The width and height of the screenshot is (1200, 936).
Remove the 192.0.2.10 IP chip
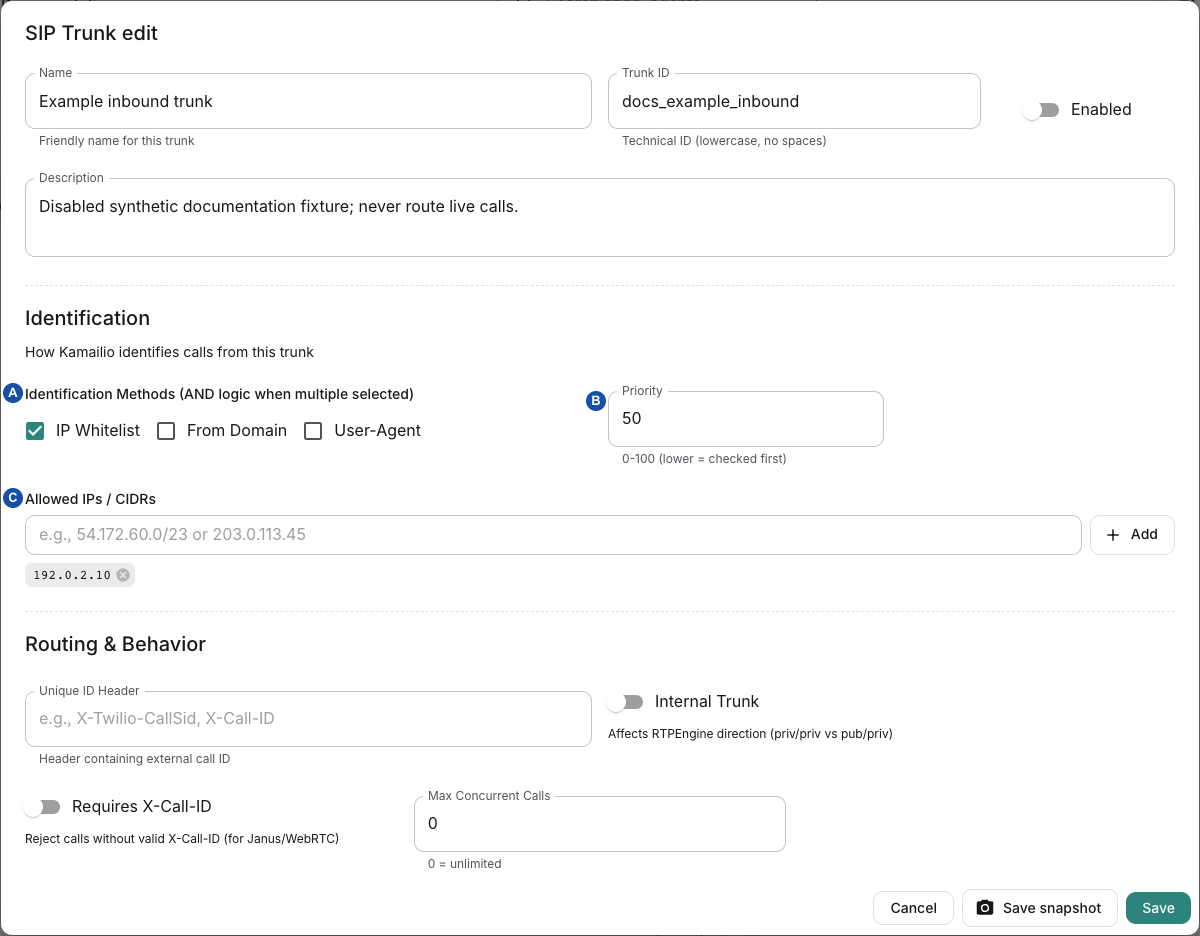click(123, 575)
